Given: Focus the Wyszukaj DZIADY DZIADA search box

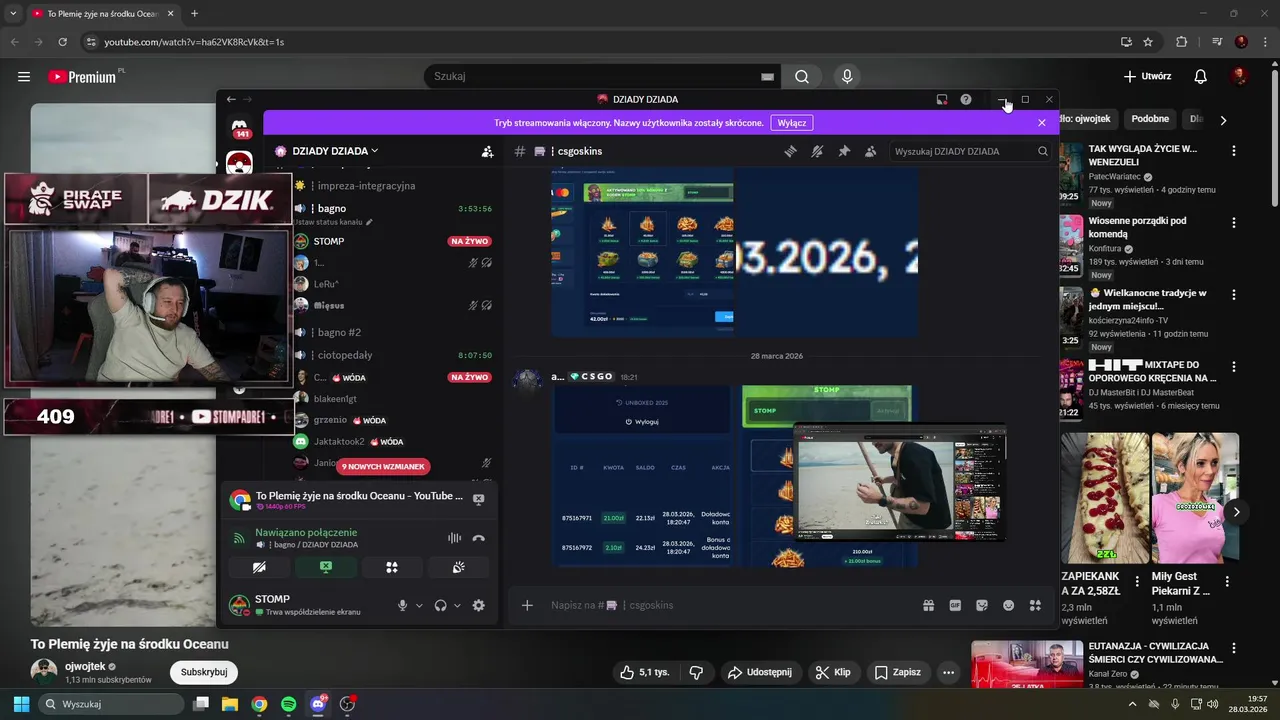Looking at the screenshot, I should point(970,151).
